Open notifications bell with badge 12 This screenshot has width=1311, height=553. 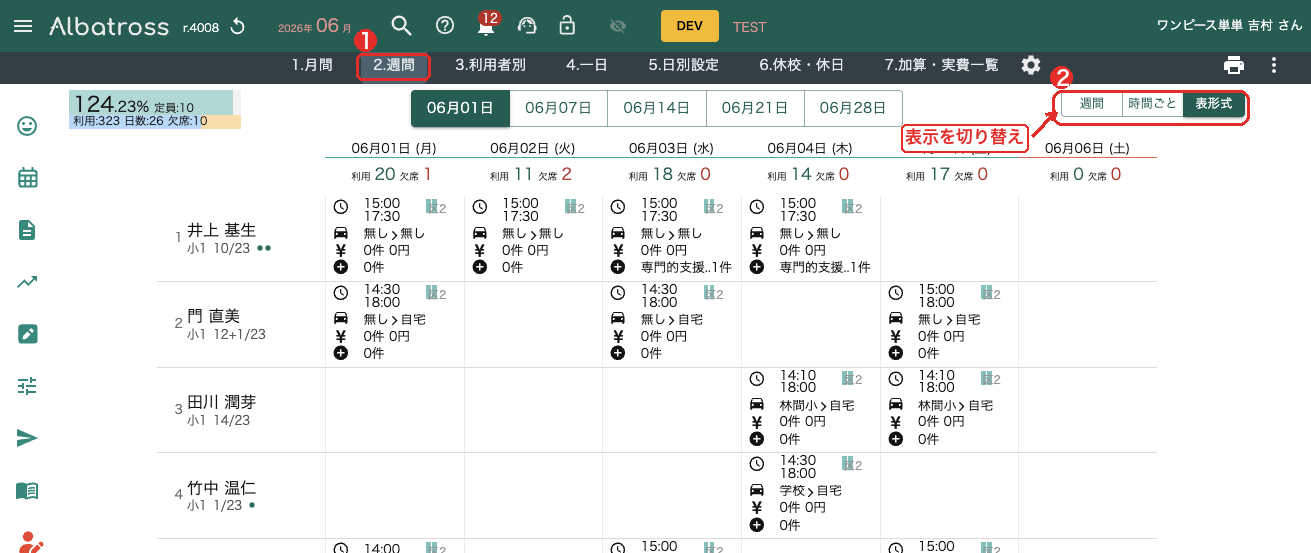click(486, 26)
